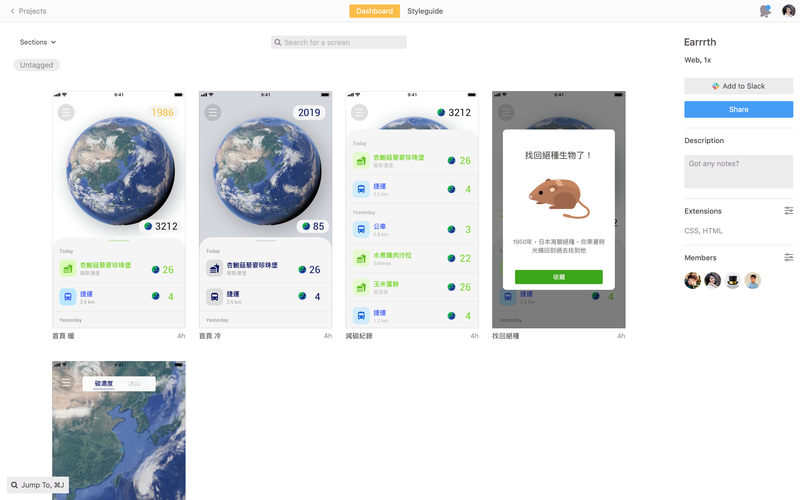
Task: Click the Jump To button
Action: coord(38,485)
